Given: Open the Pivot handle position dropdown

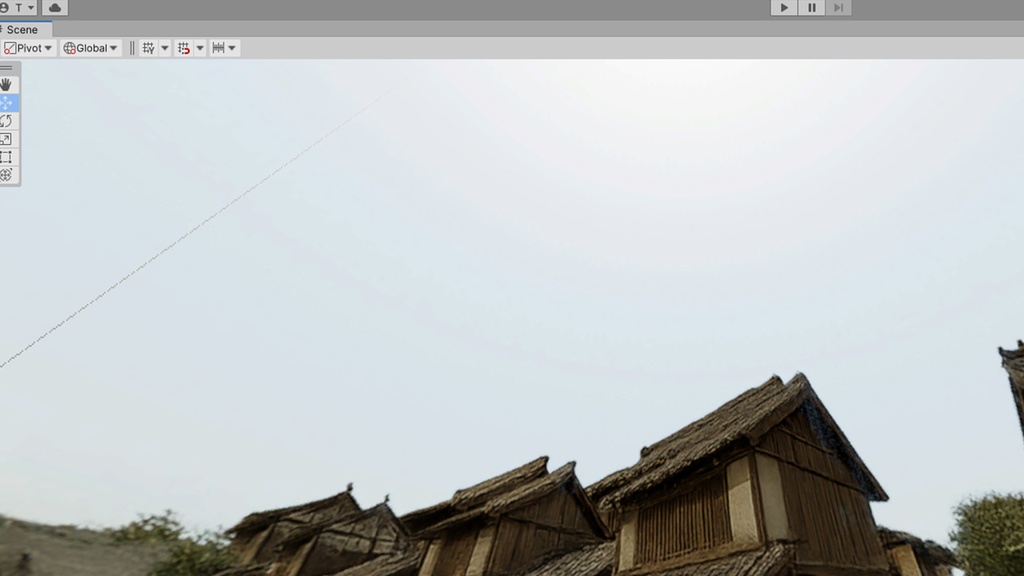Looking at the screenshot, I should [x=28, y=48].
